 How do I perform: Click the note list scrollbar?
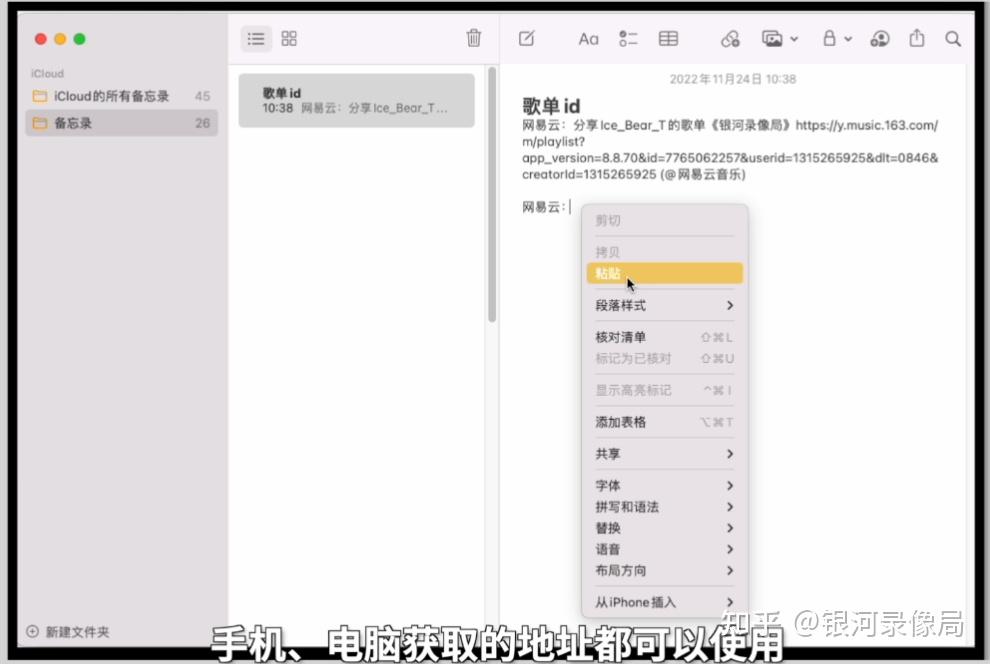(x=492, y=196)
